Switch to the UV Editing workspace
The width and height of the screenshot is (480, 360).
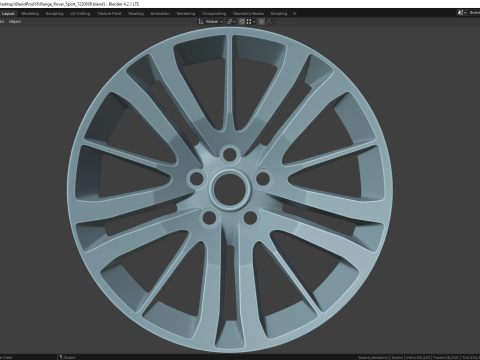coord(80,14)
